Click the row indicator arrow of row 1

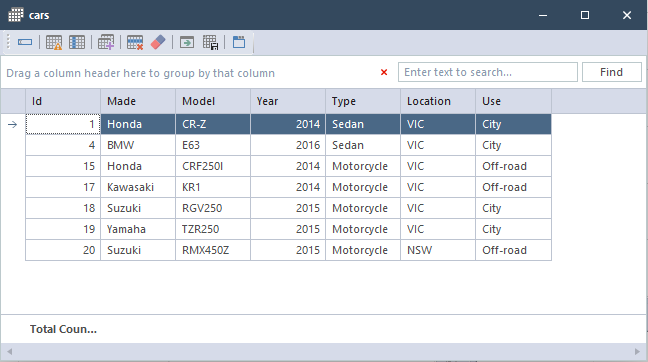(12, 124)
